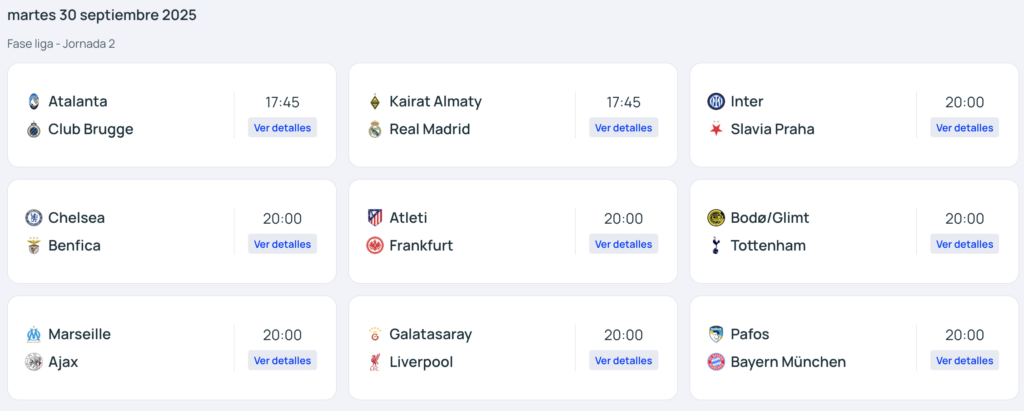Click the 20:00 time of Chelsea match
The image size is (1024, 411).
[282, 219]
